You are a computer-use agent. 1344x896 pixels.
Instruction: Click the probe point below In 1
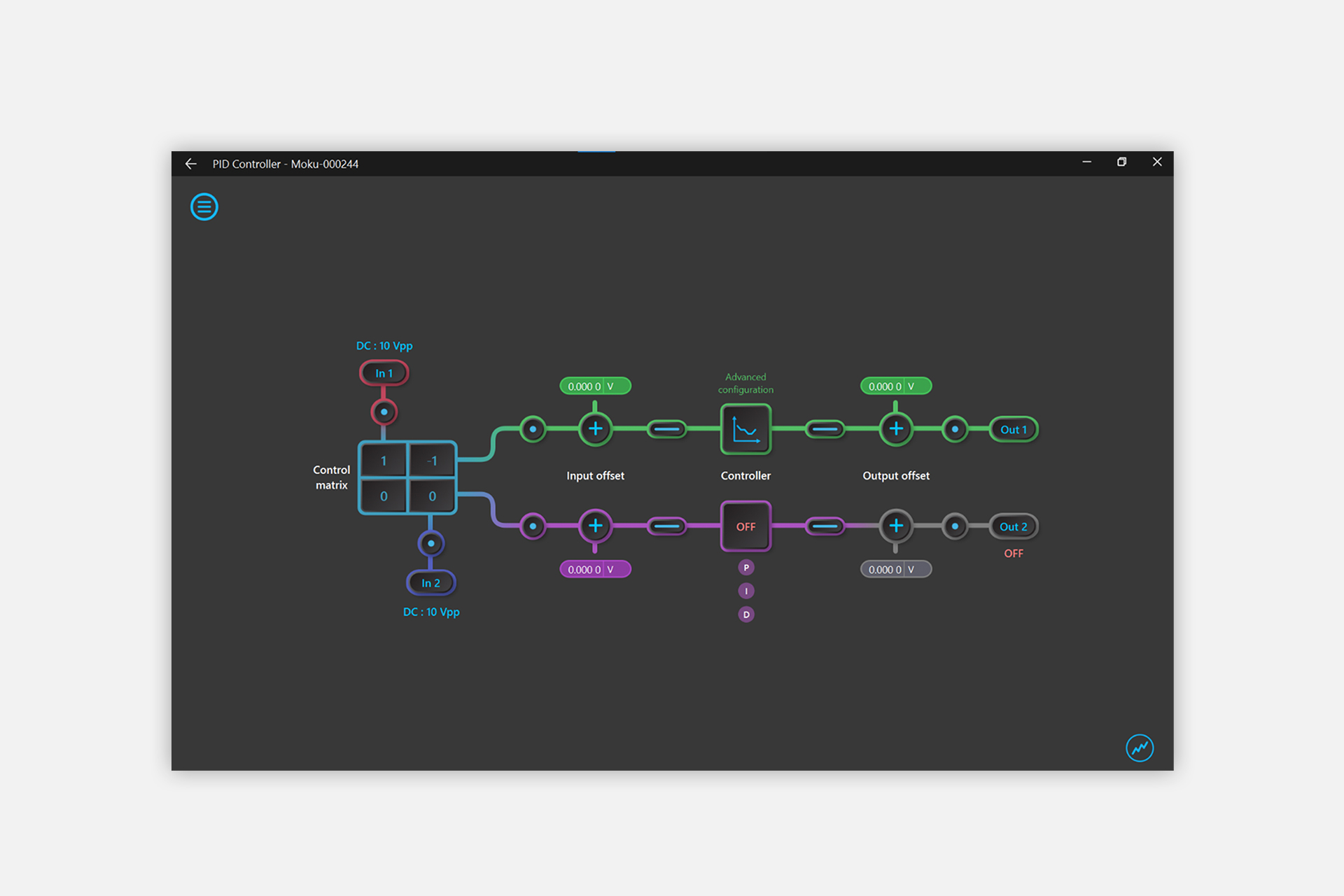(x=384, y=412)
